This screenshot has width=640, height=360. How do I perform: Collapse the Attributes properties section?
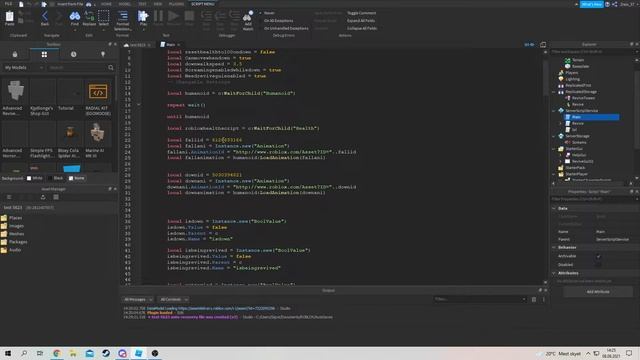(x=554, y=273)
